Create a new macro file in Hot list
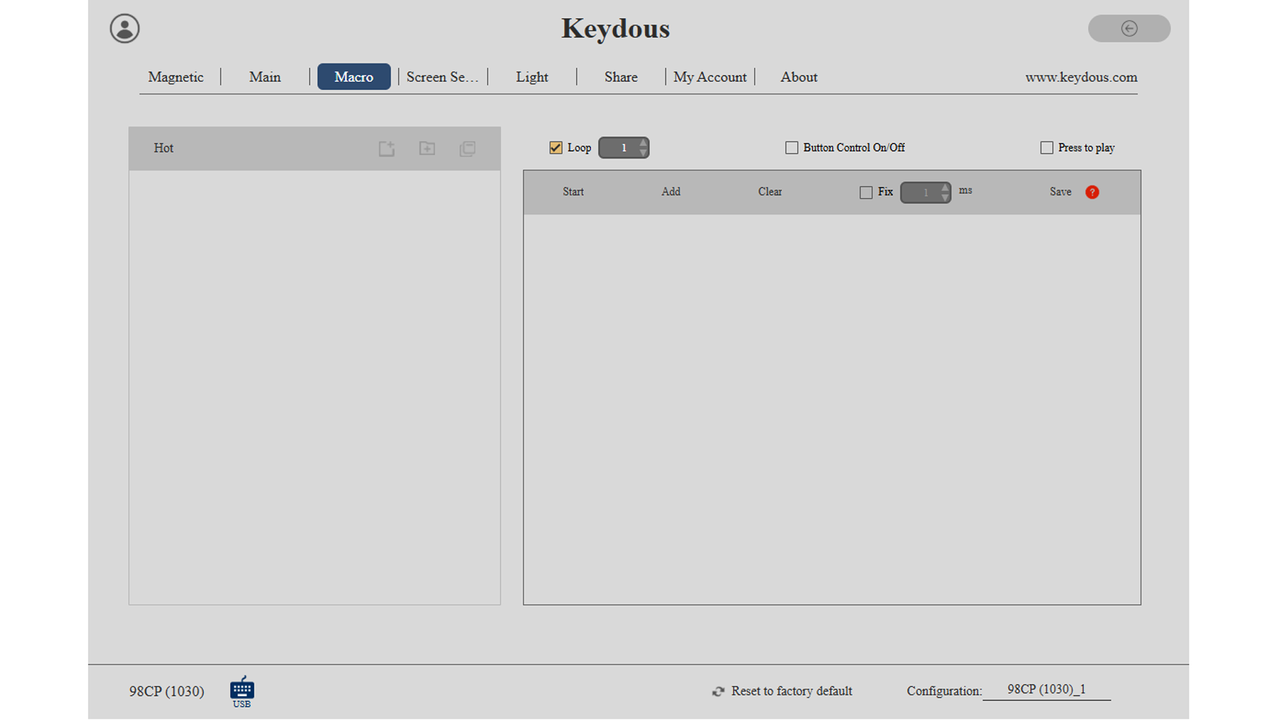Screen dimensions: 1280x720 tap(387, 148)
